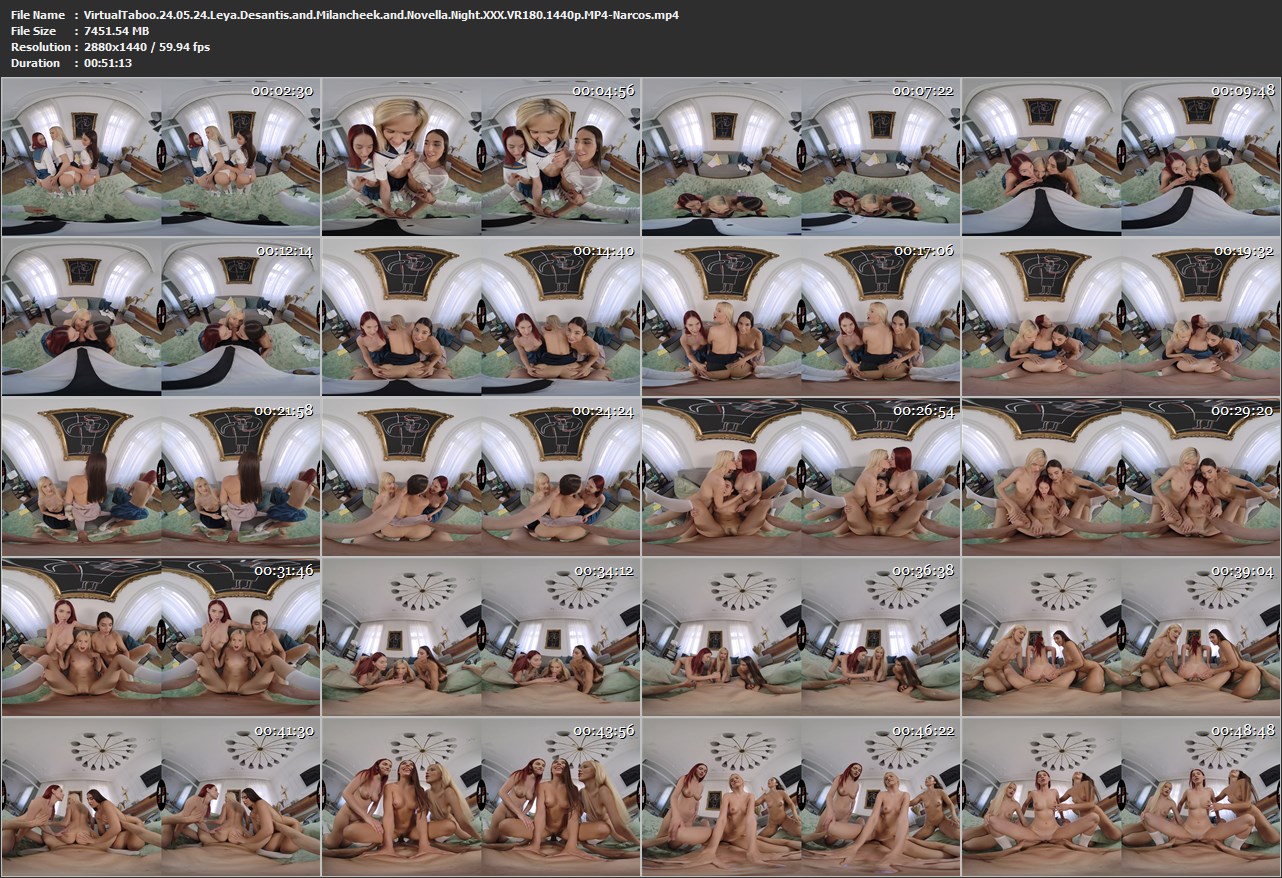
Task: Choose the frame labeled 00:48:48
Action: point(1121,796)
